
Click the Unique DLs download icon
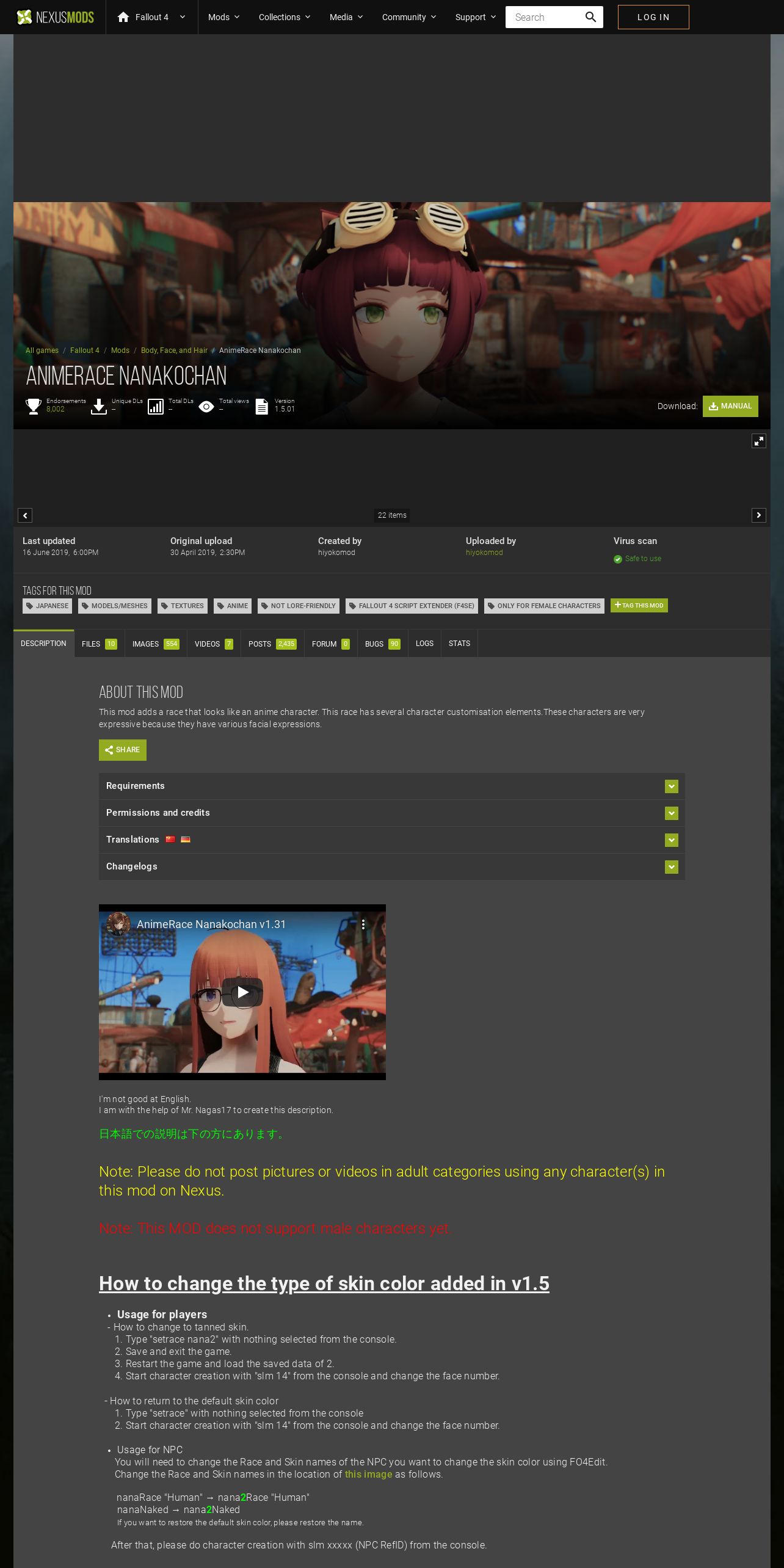click(98, 407)
